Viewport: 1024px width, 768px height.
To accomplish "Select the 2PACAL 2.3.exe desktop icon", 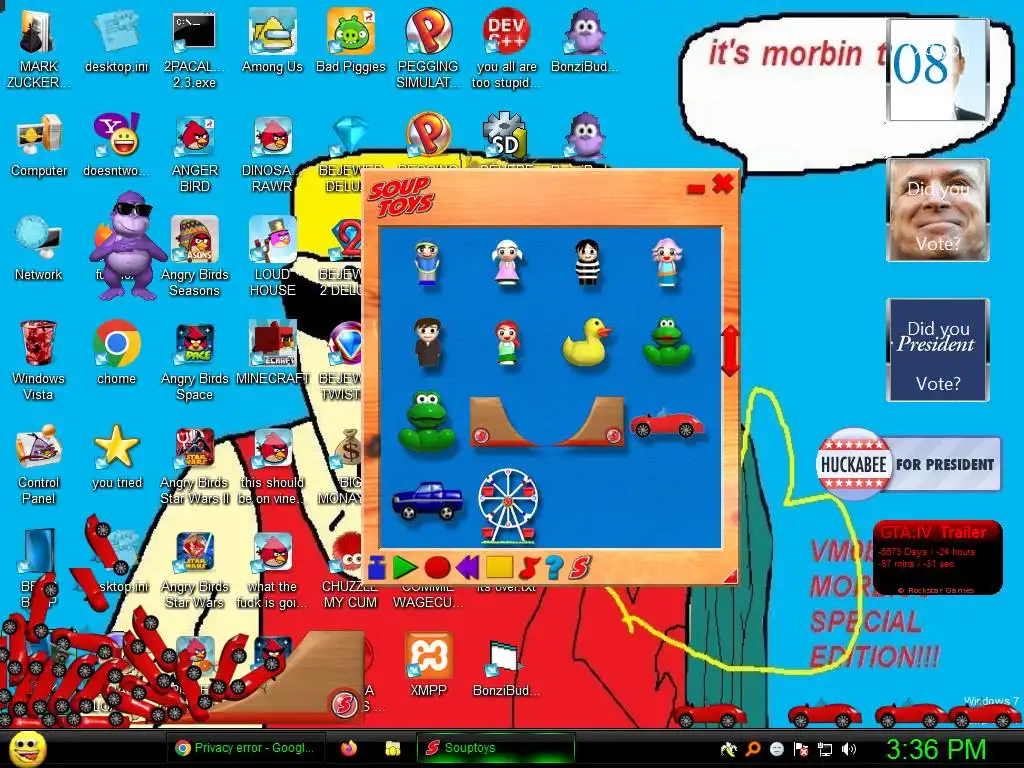I will (x=194, y=48).
